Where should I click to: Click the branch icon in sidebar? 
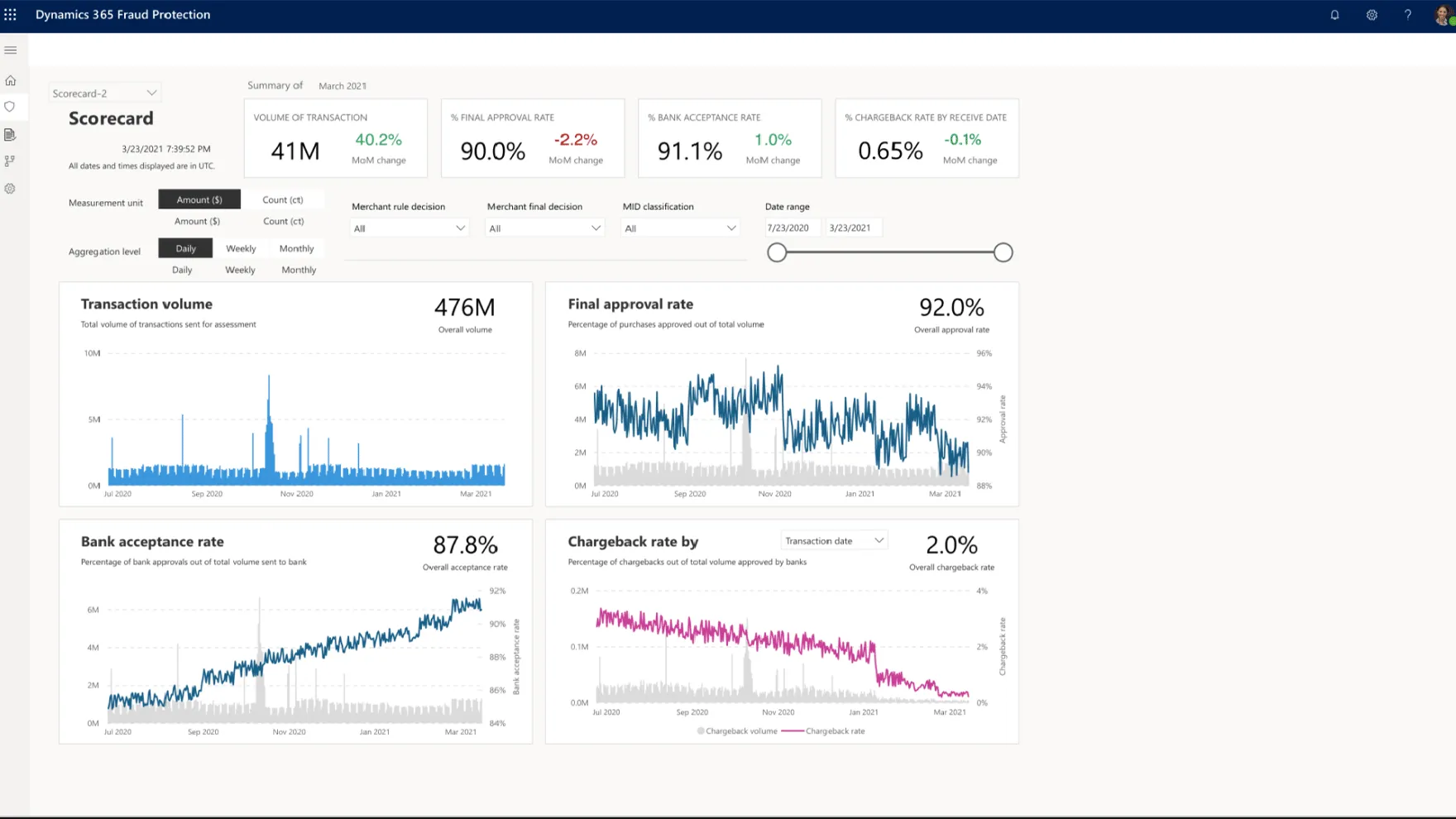(x=11, y=161)
